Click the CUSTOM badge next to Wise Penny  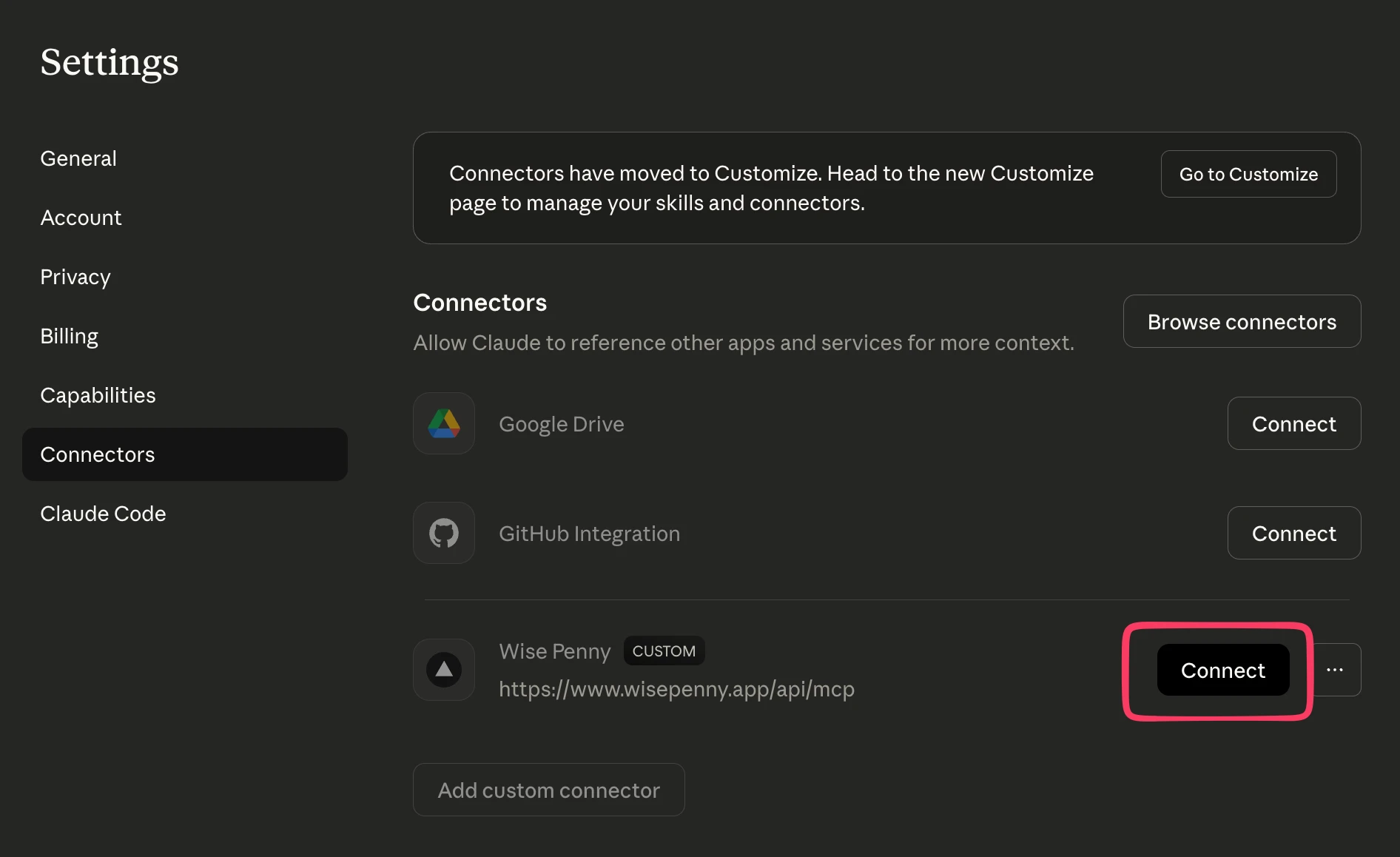coord(664,651)
